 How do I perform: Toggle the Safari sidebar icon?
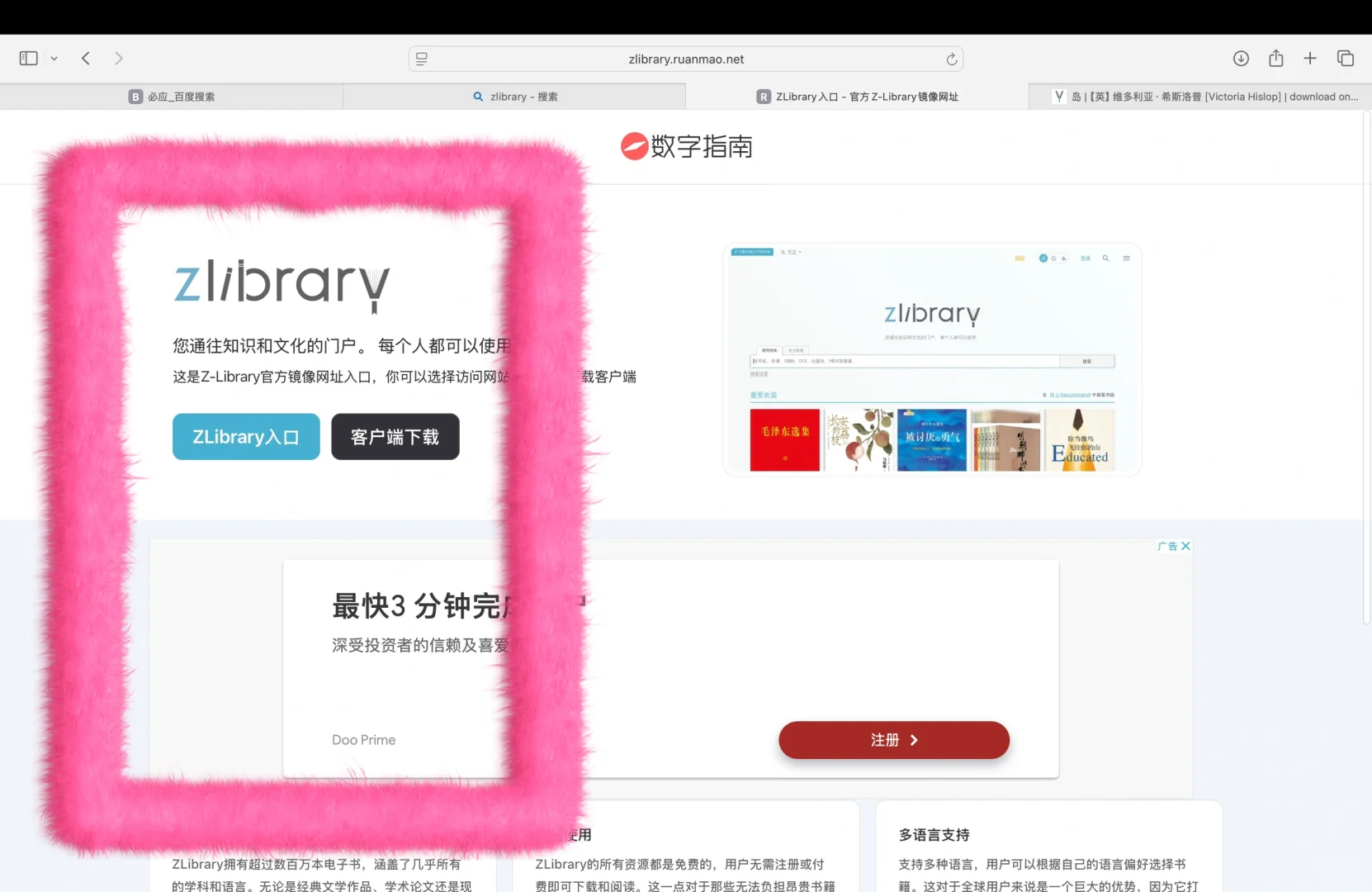coord(28,59)
